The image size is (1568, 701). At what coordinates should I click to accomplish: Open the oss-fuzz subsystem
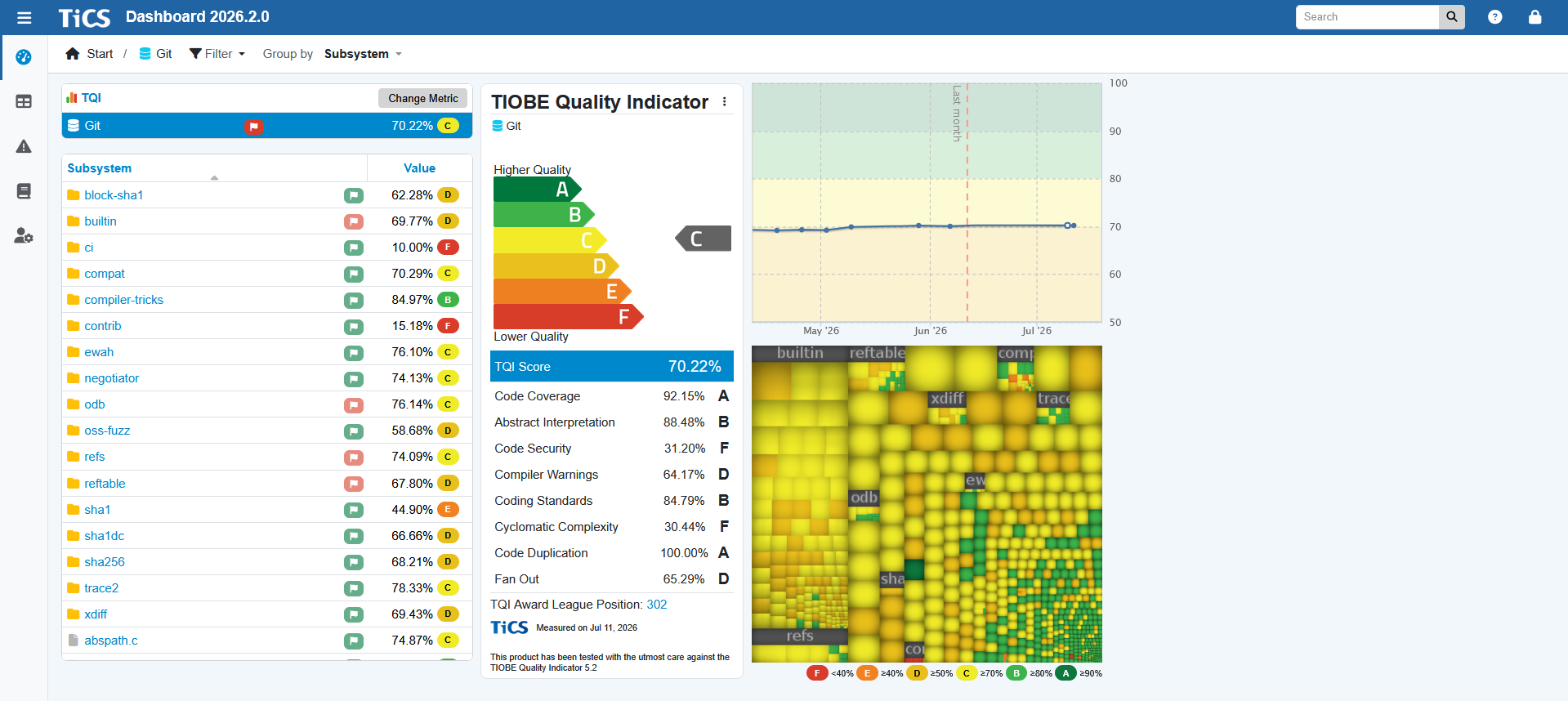coord(107,431)
